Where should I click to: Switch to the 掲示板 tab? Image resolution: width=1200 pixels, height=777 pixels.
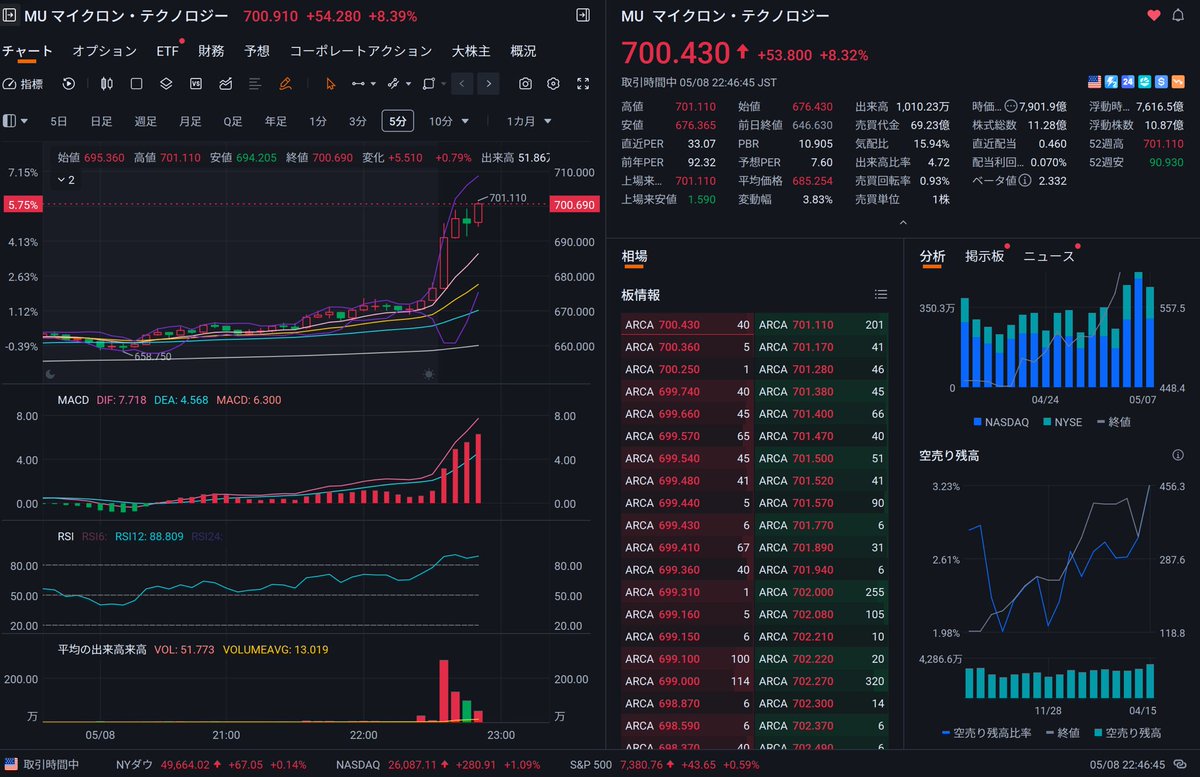[x=984, y=256]
